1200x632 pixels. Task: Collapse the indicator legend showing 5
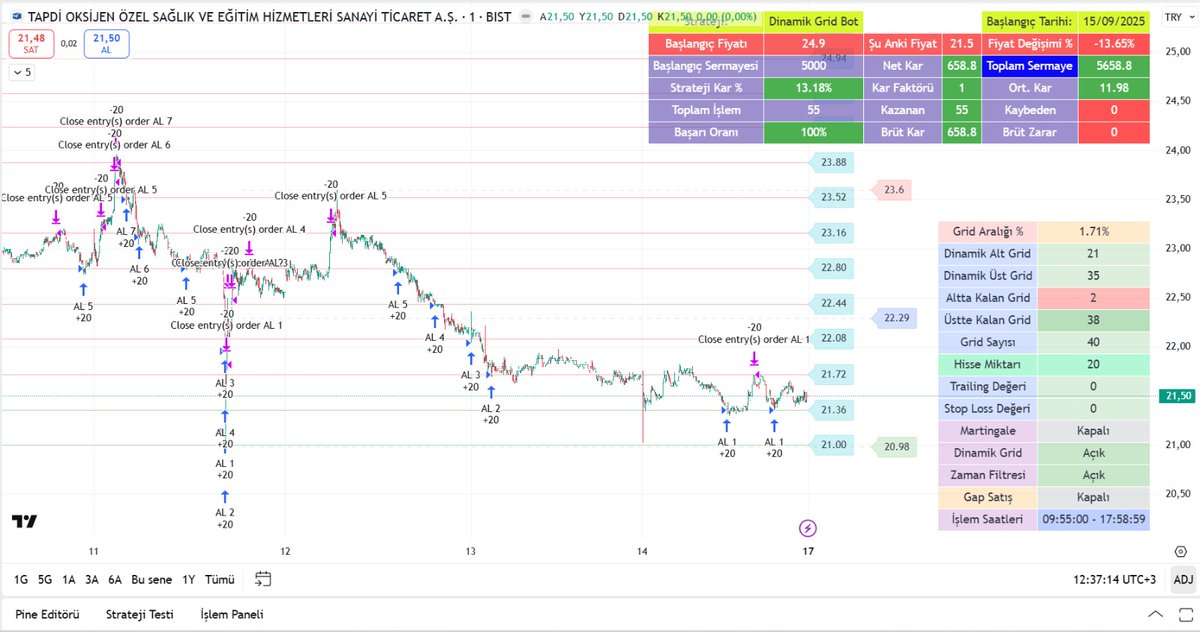(x=23, y=72)
